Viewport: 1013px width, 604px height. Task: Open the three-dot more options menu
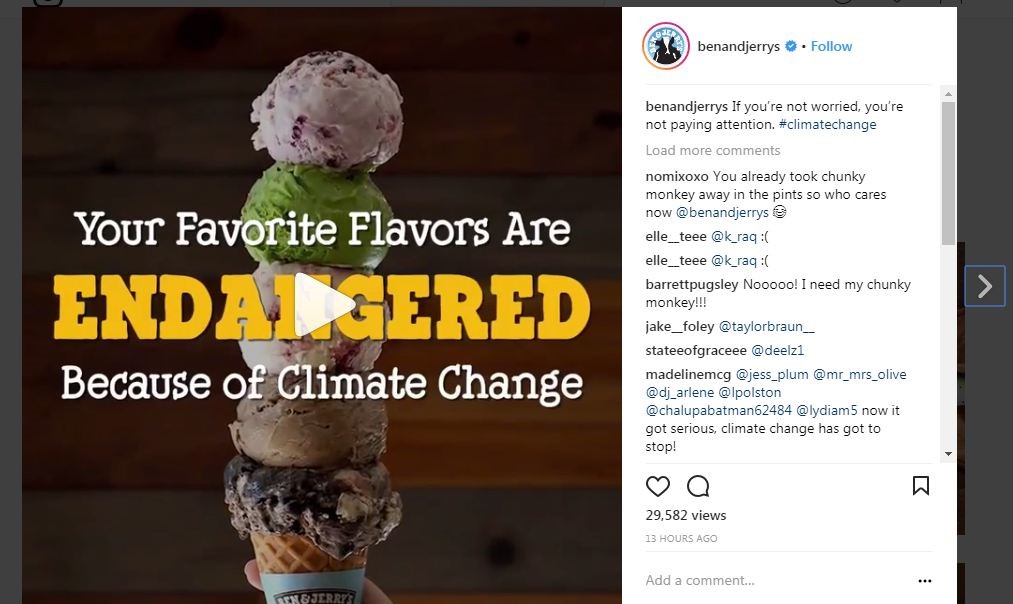925,580
